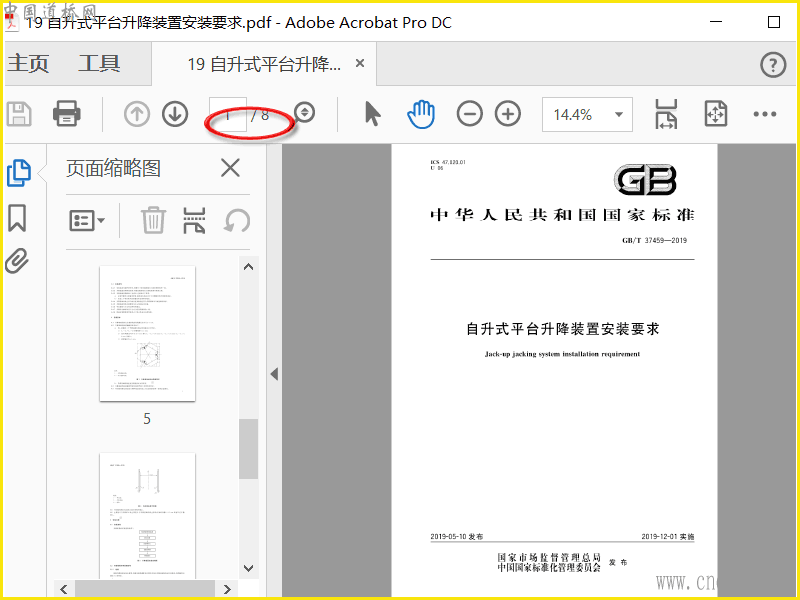Open the Attachments paperclip panel
Screen dimensions: 800x600
tap(17, 261)
